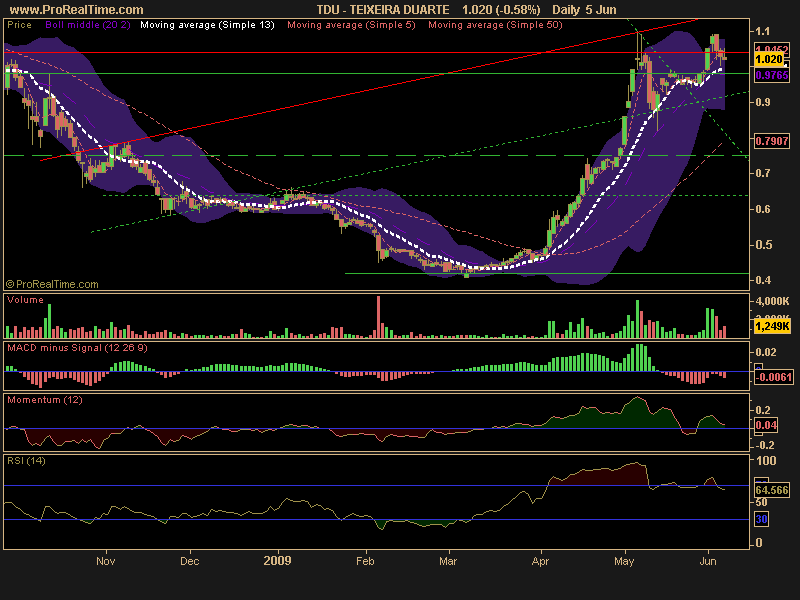Click the Nov marker on time axis

106,561
